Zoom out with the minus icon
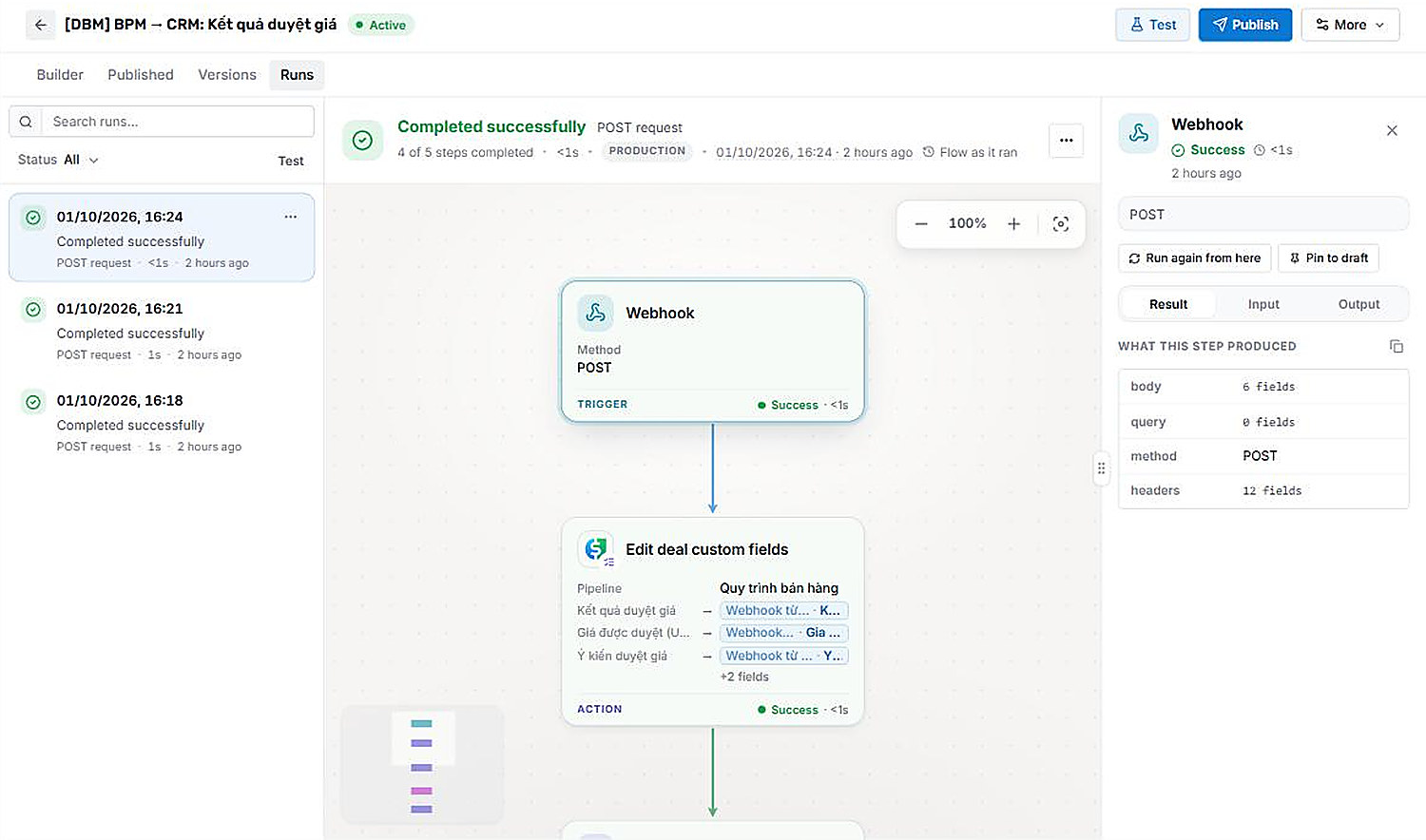 921,224
